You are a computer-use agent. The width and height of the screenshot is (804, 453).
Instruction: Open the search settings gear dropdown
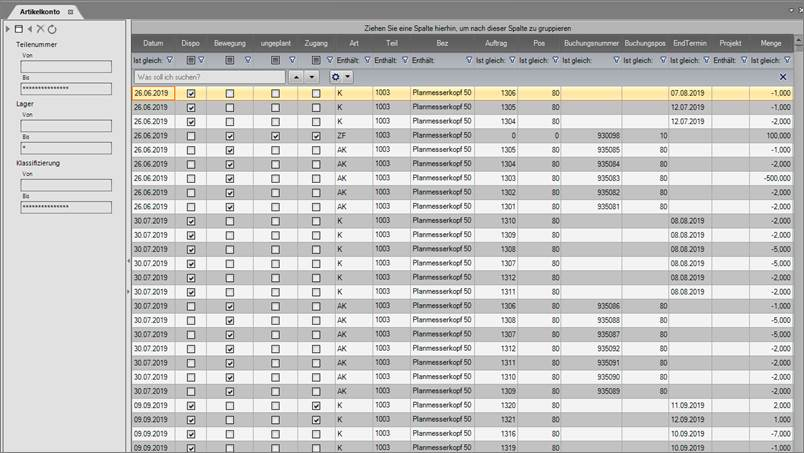(341, 77)
